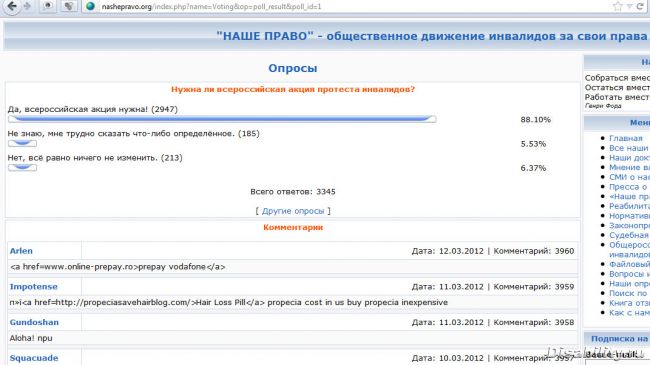Click the "Комментарии" section heading
Screen dimensions: 650x365
(x=293, y=227)
